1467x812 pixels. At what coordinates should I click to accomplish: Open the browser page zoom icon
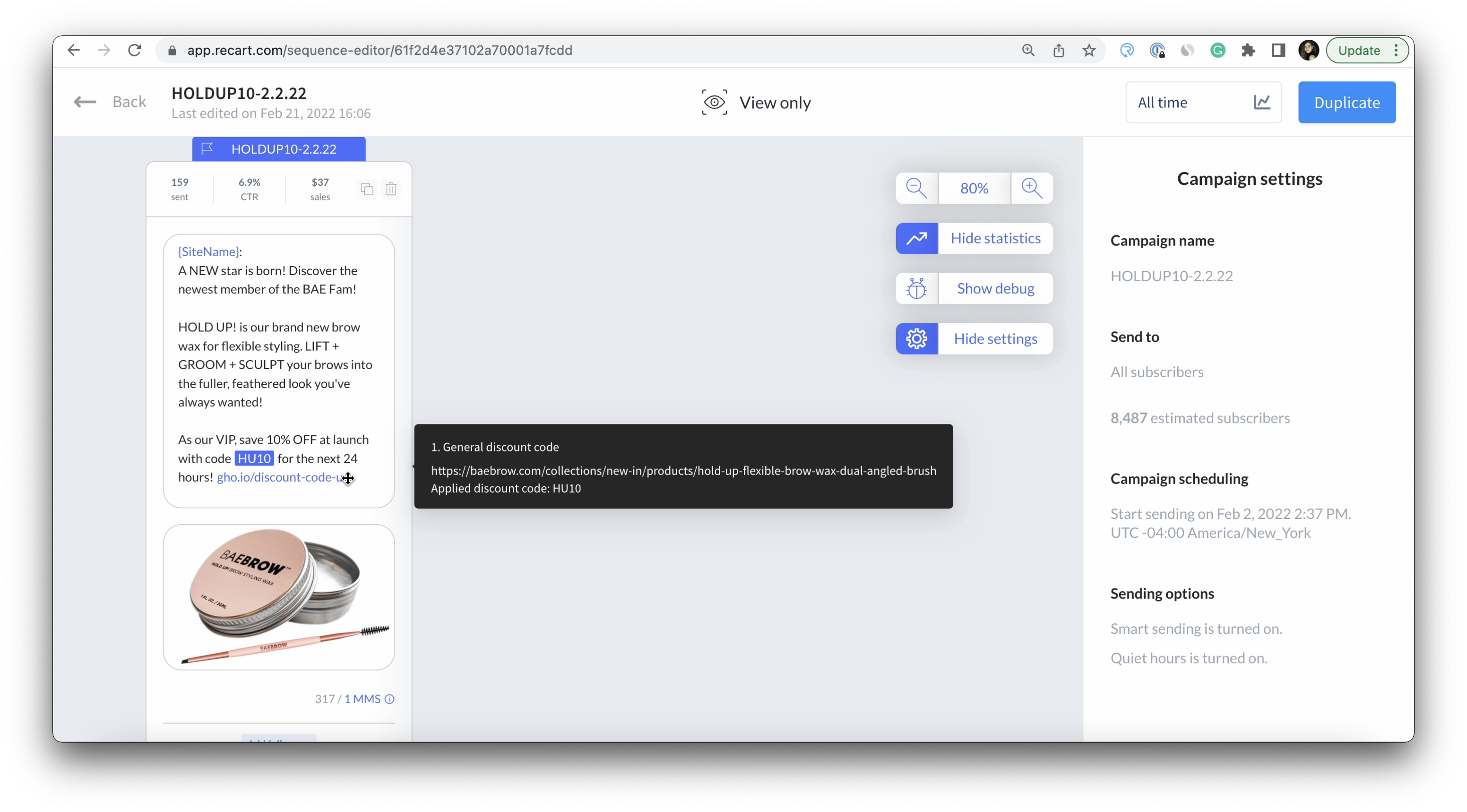pyautogui.click(x=1028, y=50)
